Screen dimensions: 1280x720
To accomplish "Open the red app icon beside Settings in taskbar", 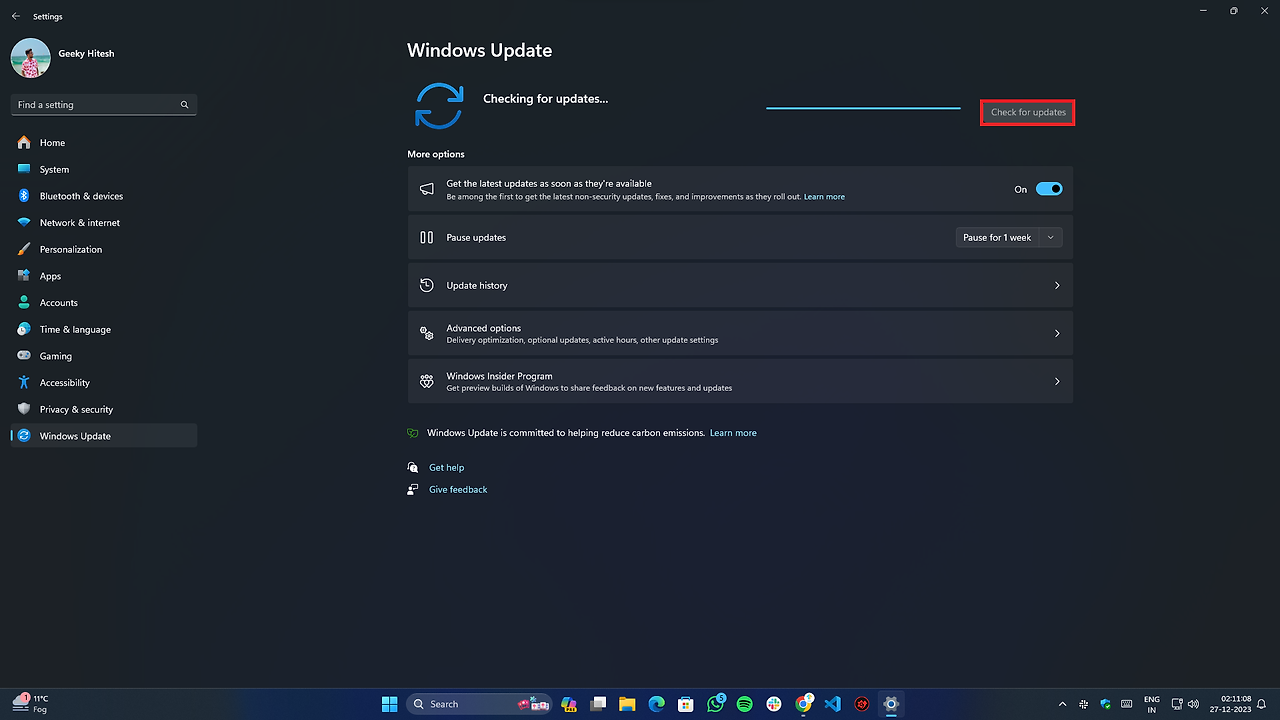I will coord(862,704).
